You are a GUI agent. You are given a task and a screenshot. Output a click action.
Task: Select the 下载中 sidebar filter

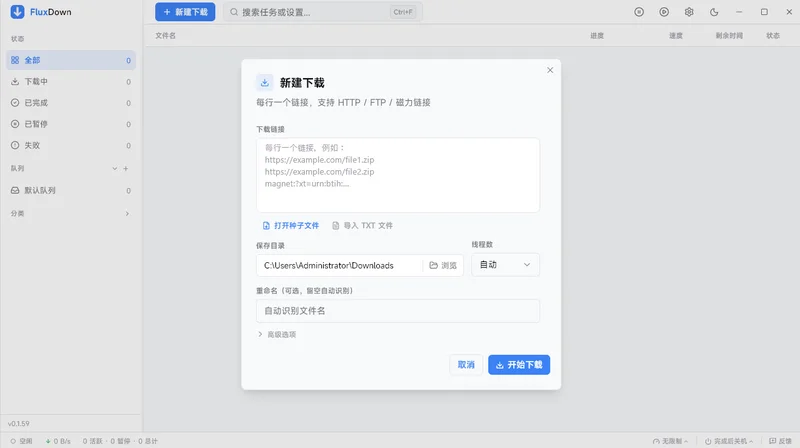pos(71,82)
